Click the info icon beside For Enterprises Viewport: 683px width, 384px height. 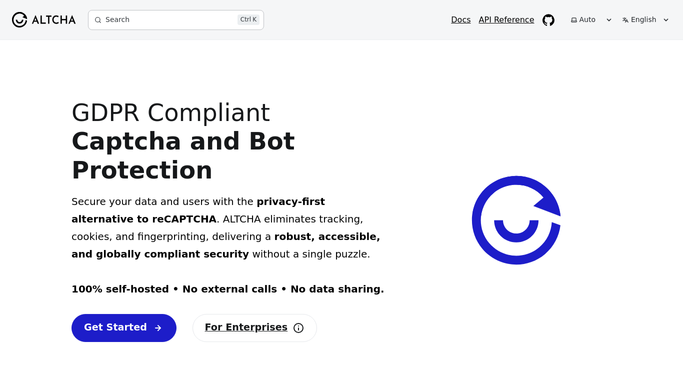(x=298, y=328)
